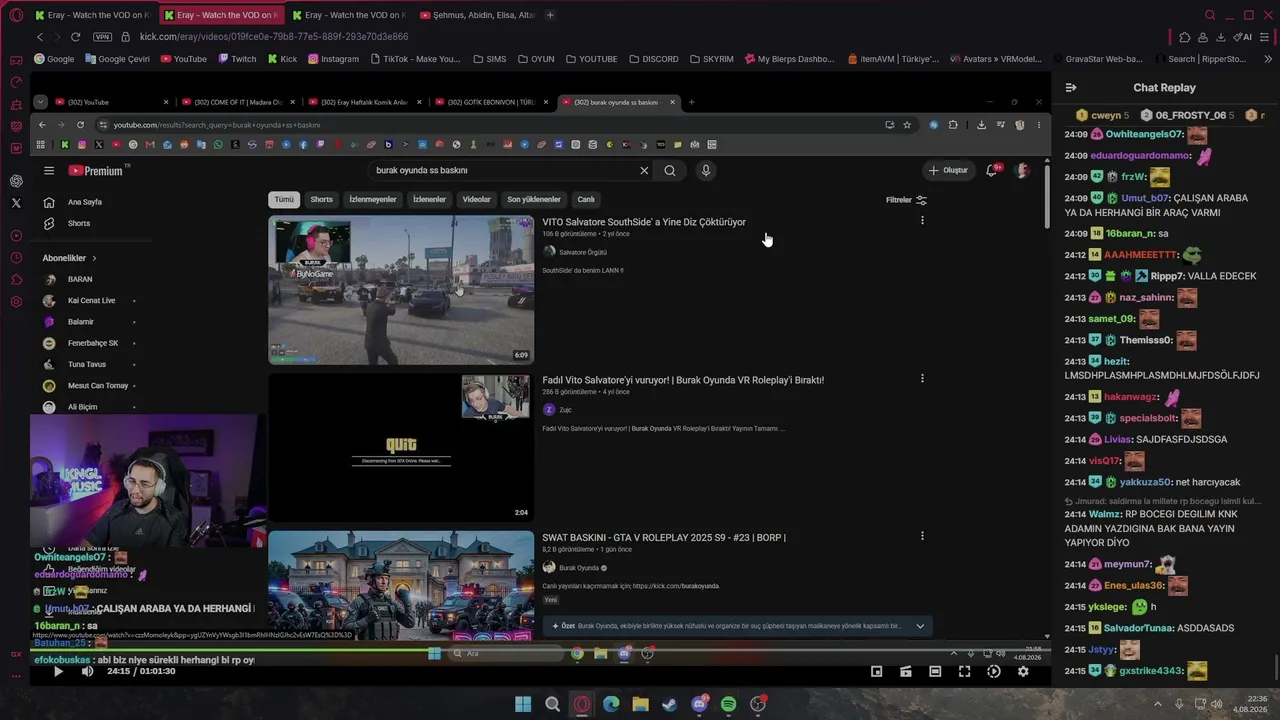
Task: Open the Fadıl Vito Salvatore video thumbnail
Action: pos(401,448)
